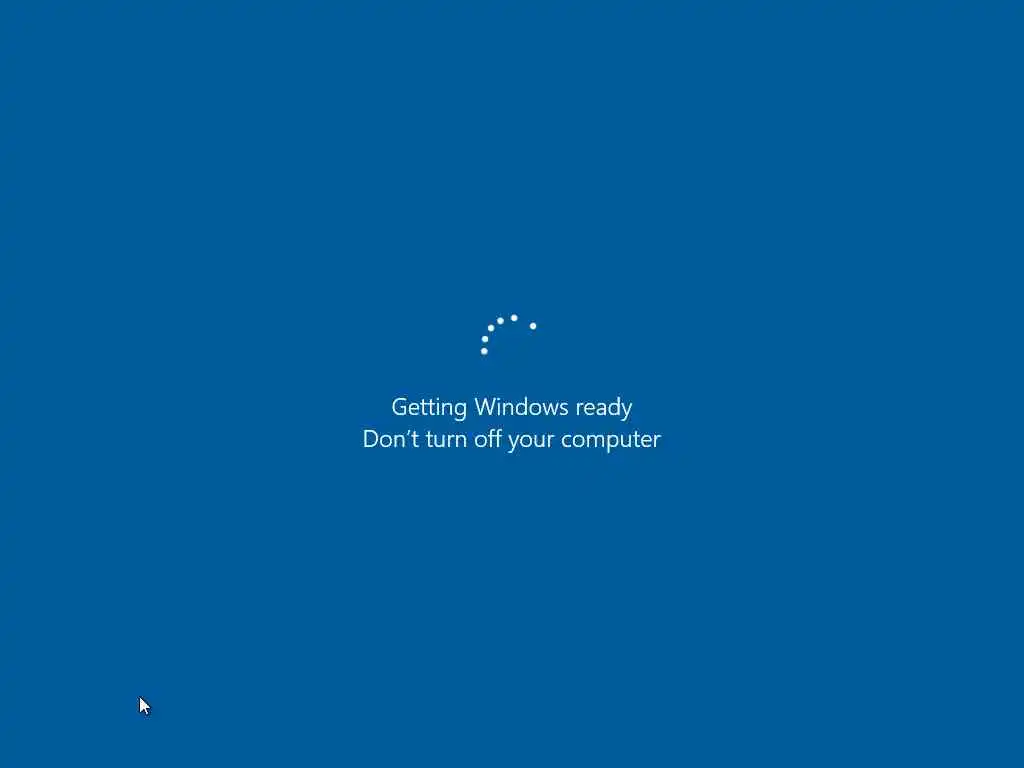Click the word "computer"
The image size is (1024, 768).
coord(611,441)
